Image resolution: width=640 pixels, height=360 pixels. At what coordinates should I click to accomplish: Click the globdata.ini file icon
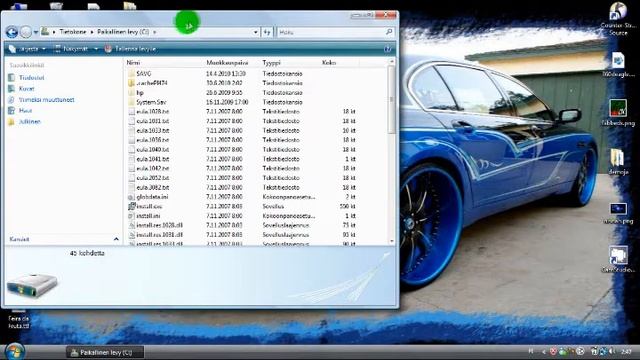click(131, 197)
